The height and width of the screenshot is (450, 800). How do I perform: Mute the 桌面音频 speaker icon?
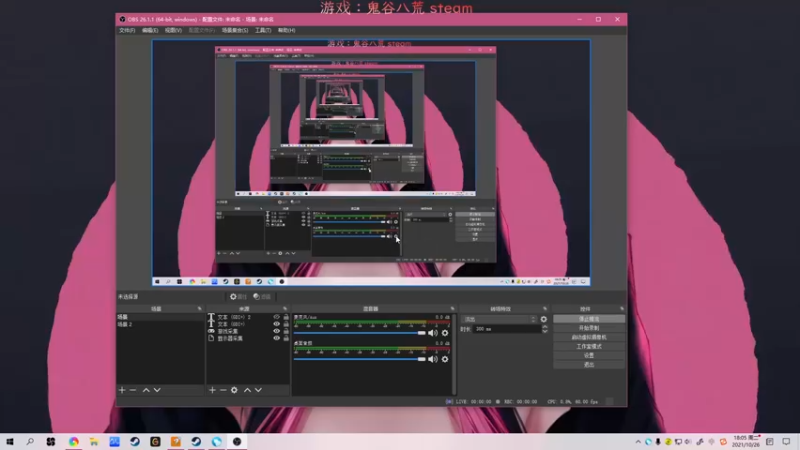(x=433, y=359)
